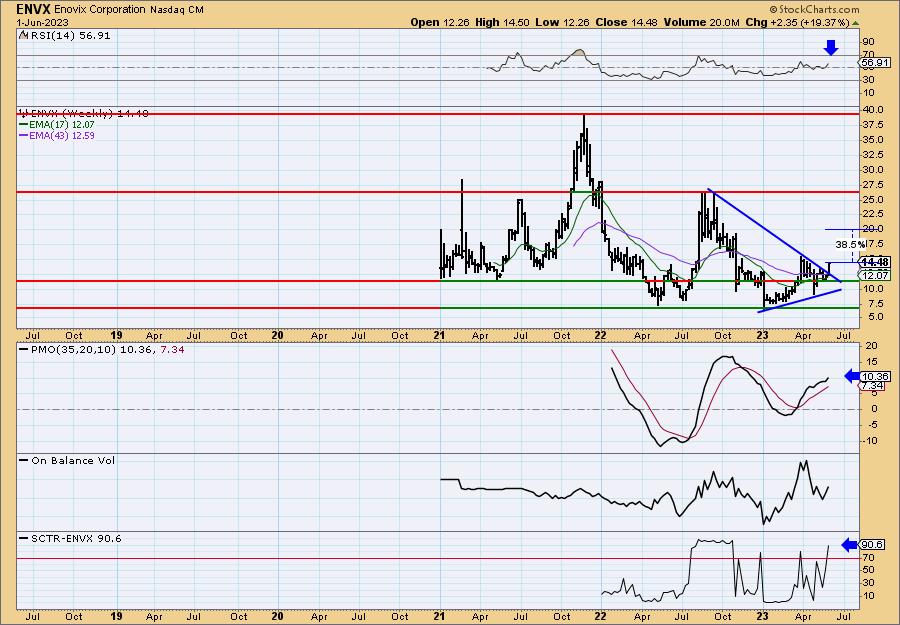Viewport: 900px width, 625px height.
Task: Click the 1-Jun-2023 chart date
Action: tap(42, 22)
